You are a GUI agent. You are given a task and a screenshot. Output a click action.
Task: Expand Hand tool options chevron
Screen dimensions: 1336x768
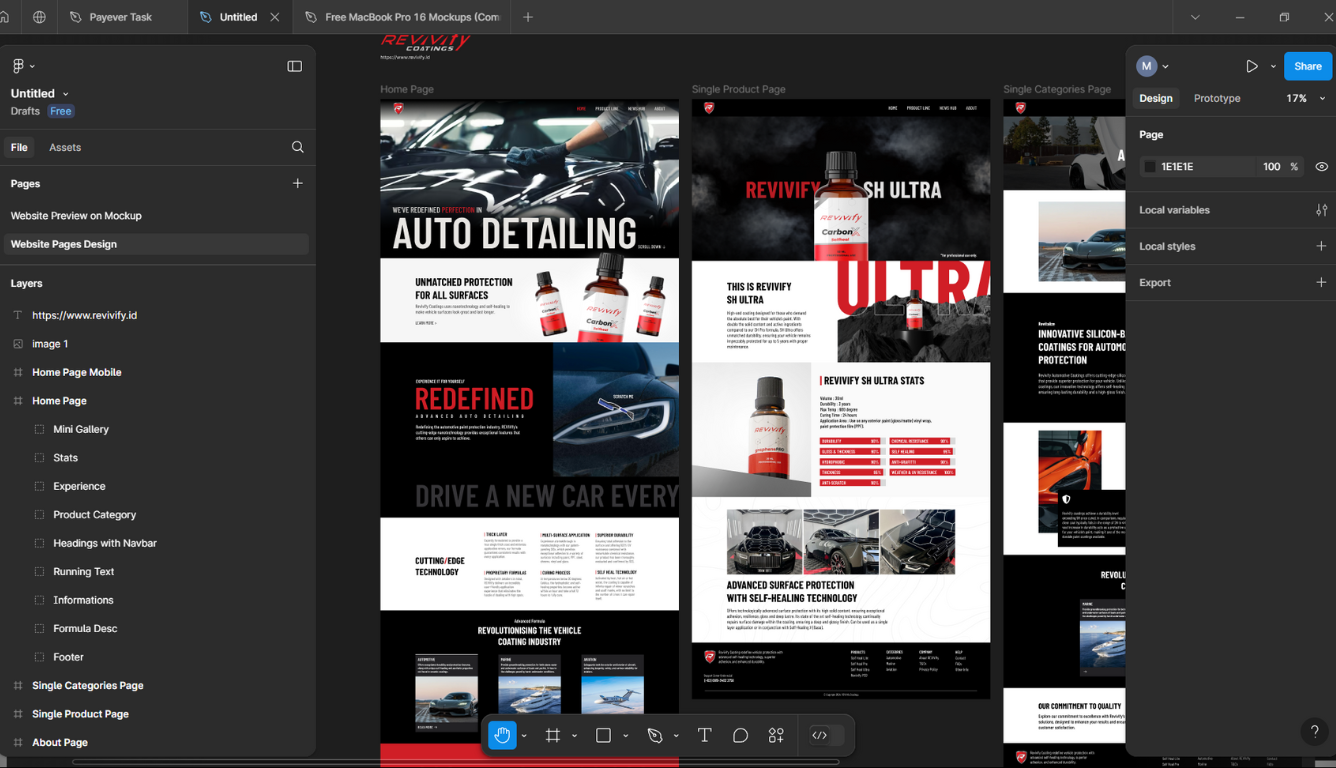[524, 736]
